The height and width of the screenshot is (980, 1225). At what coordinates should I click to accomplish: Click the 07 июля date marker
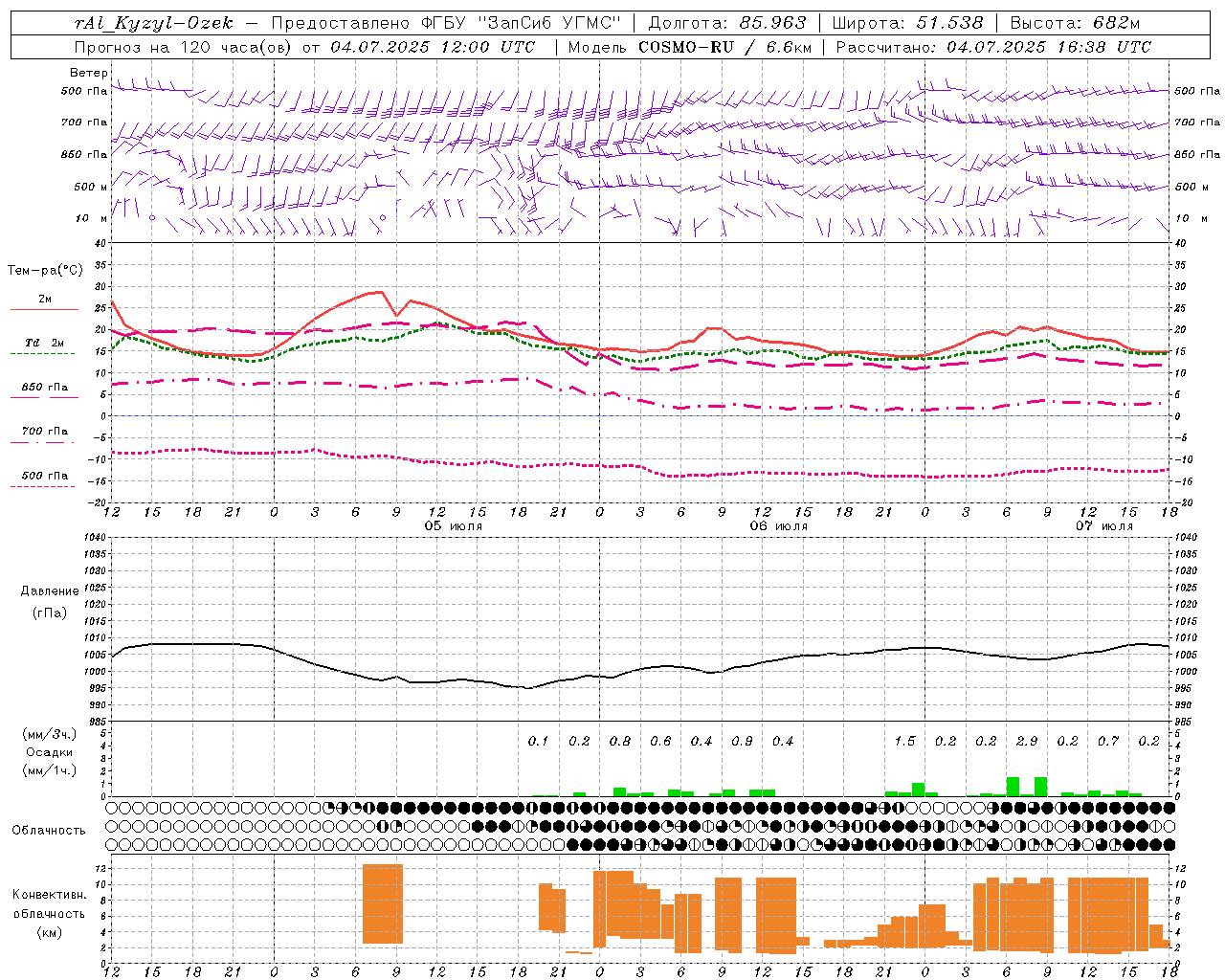coord(1103,526)
